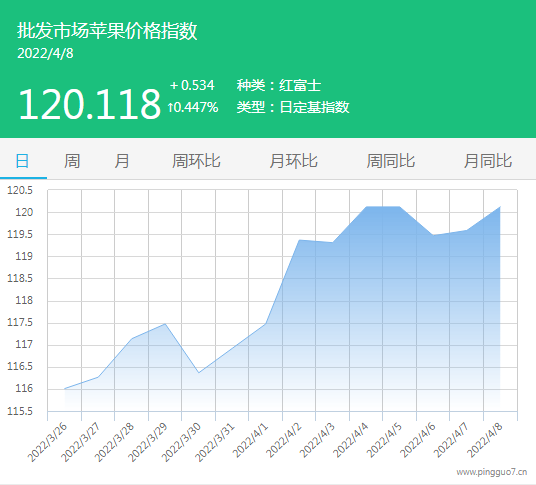
Task: Click the 120.118 index value
Action: [x=90, y=104]
